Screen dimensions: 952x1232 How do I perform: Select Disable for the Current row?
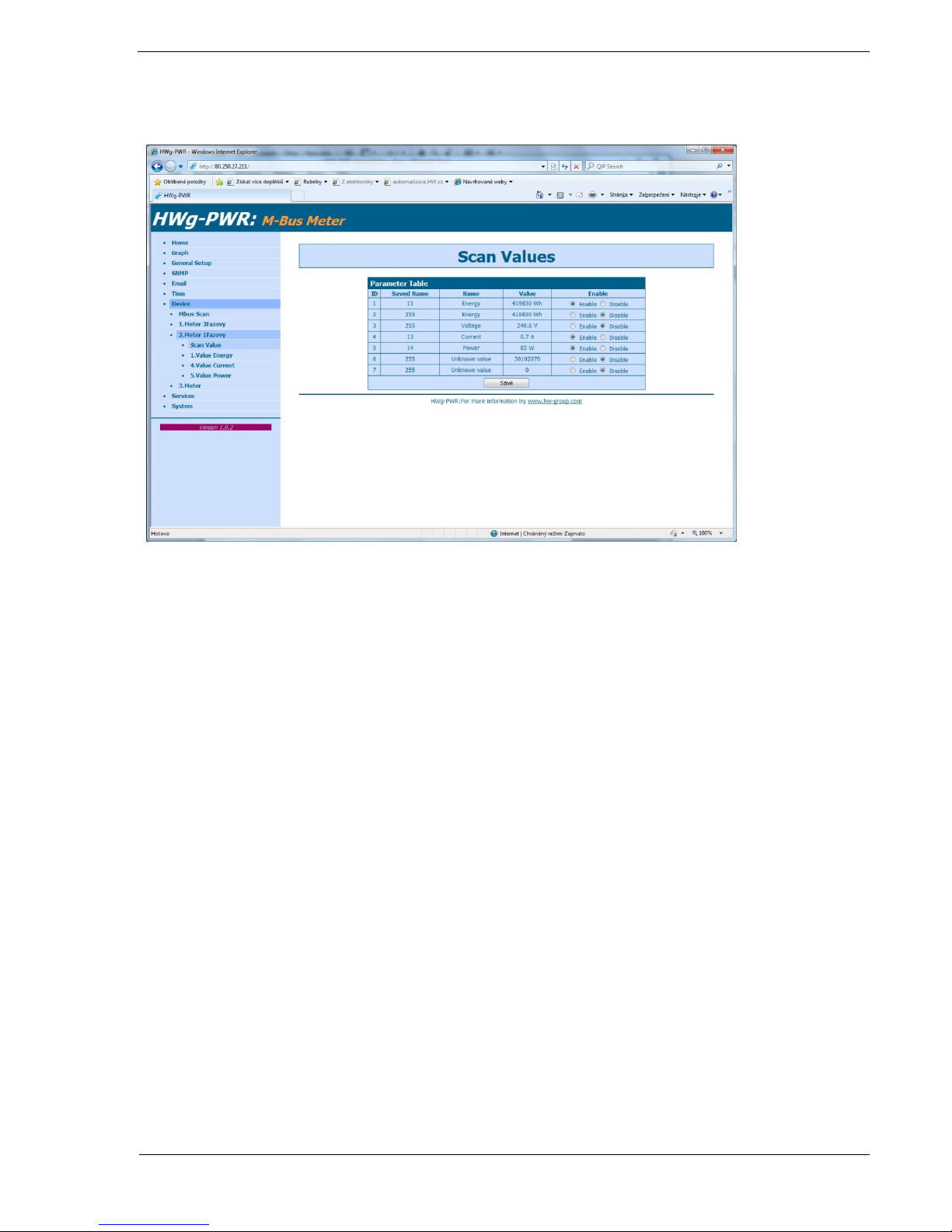click(603, 337)
